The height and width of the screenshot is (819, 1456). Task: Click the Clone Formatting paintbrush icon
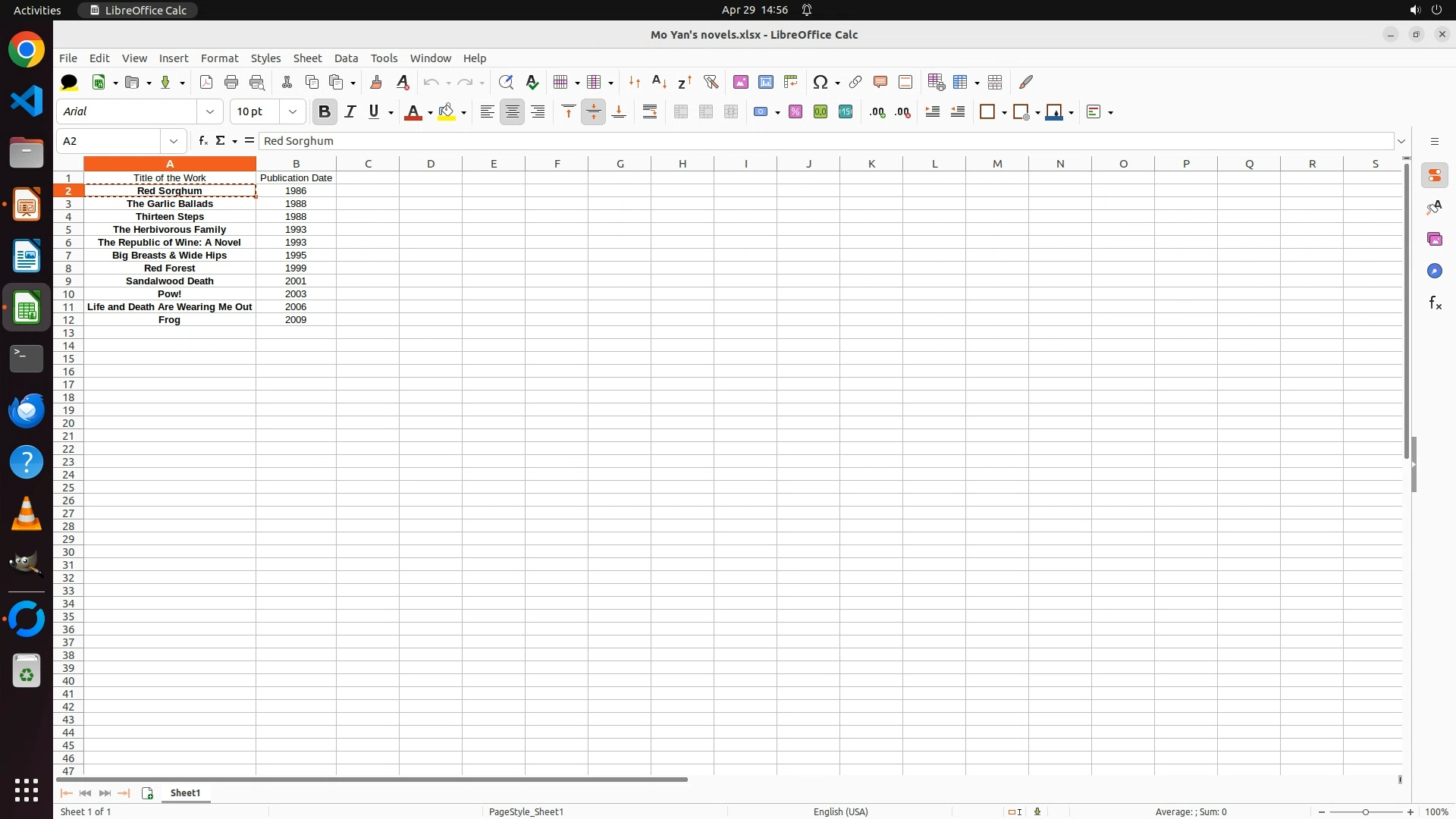(x=376, y=82)
